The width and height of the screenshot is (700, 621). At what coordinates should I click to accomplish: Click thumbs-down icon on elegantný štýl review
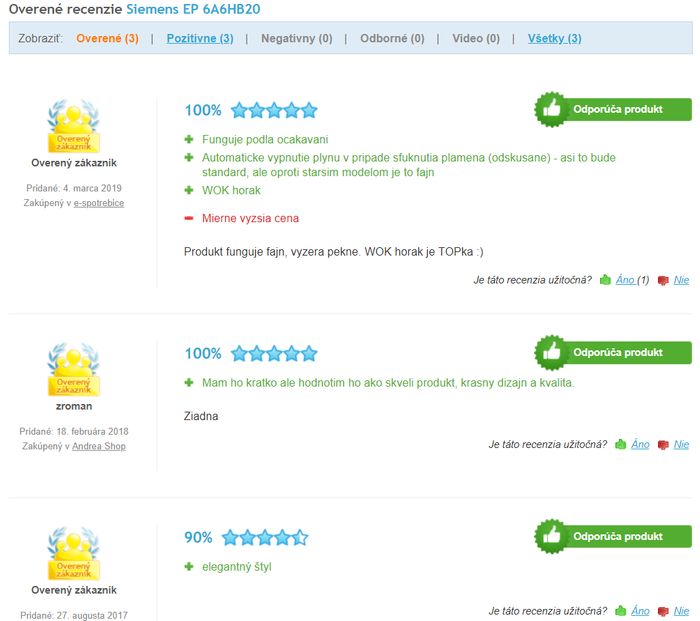[663, 611]
